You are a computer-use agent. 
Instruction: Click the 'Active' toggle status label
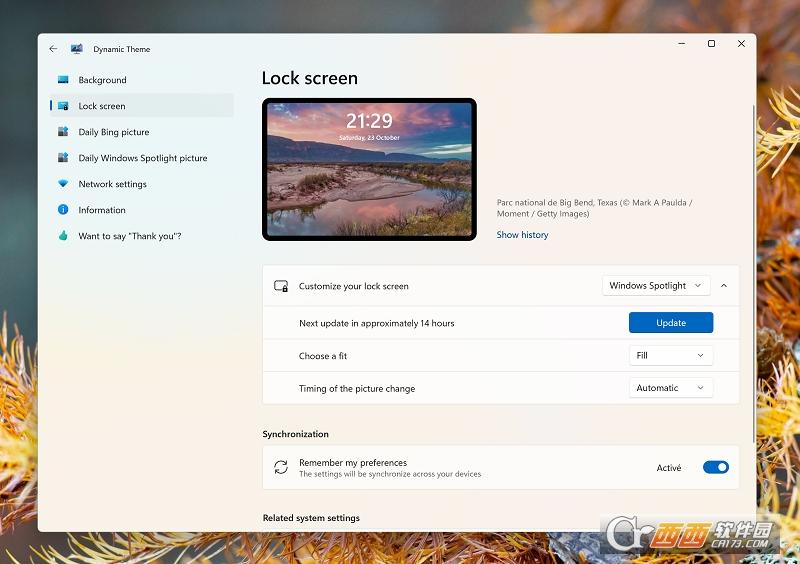point(669,468)
